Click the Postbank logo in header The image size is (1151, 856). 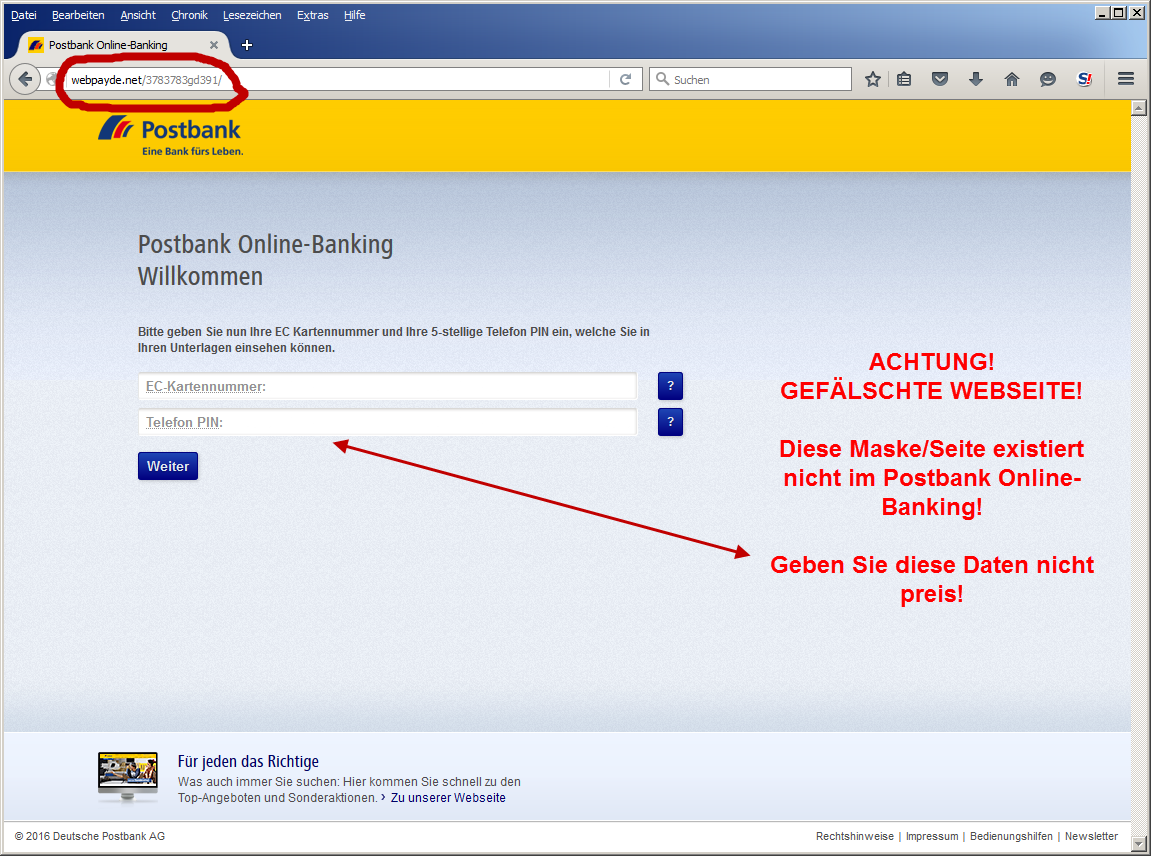coord(170,135)
